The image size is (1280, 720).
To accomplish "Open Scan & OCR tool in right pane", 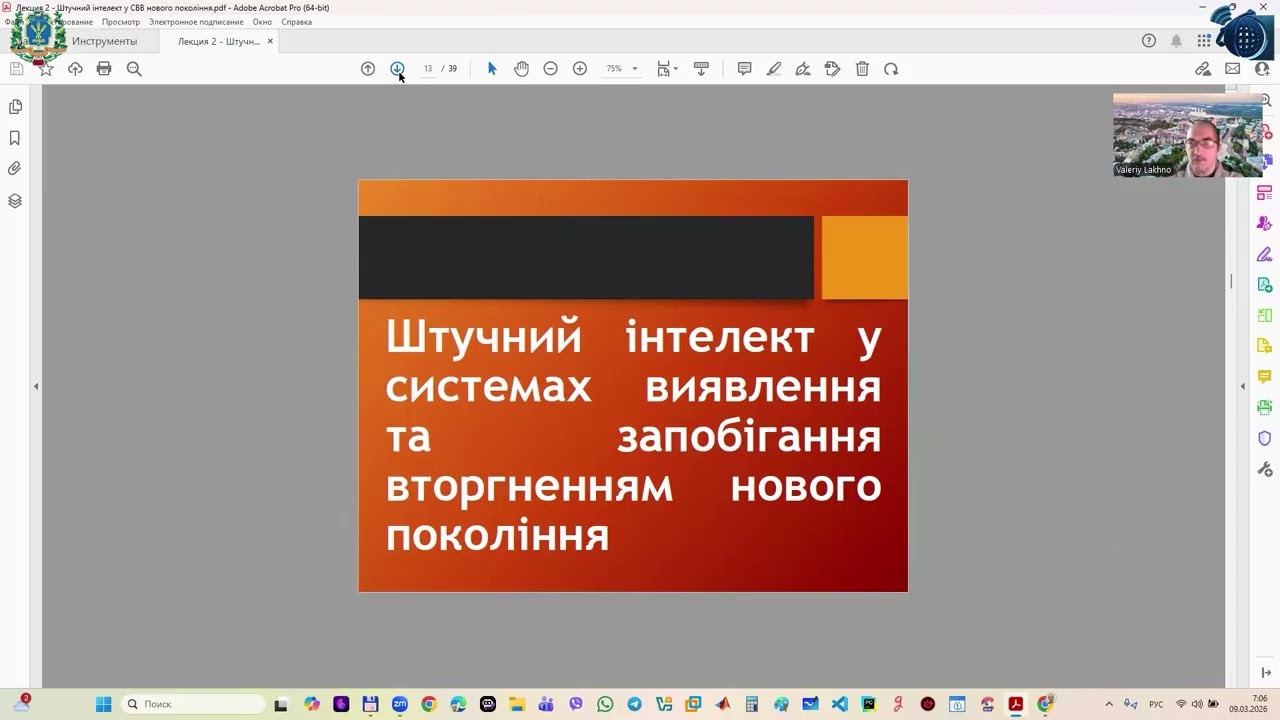I will 1264,408.
